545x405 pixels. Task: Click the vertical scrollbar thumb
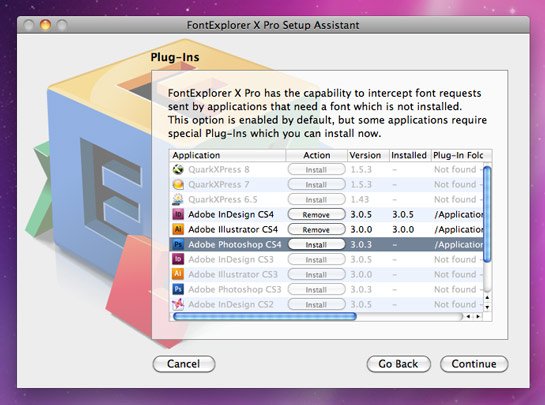(487, 214)
